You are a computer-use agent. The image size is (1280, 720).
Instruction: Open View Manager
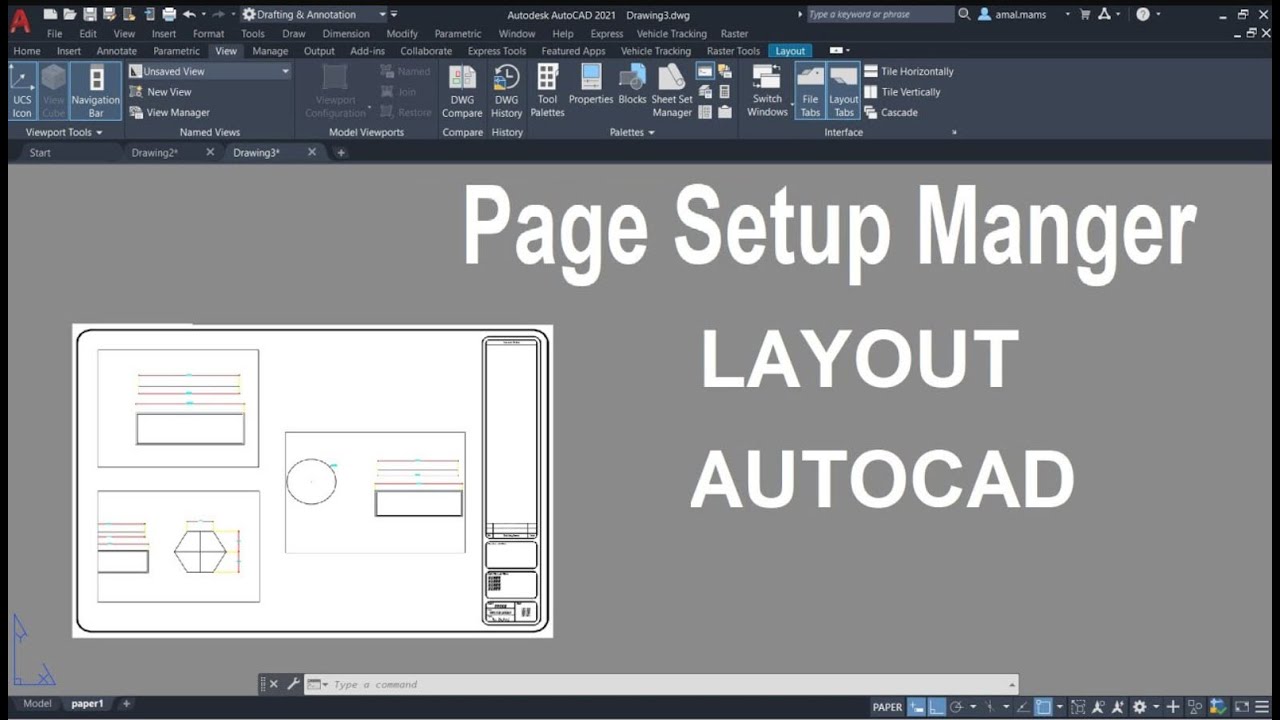click(x=169, y=112)
